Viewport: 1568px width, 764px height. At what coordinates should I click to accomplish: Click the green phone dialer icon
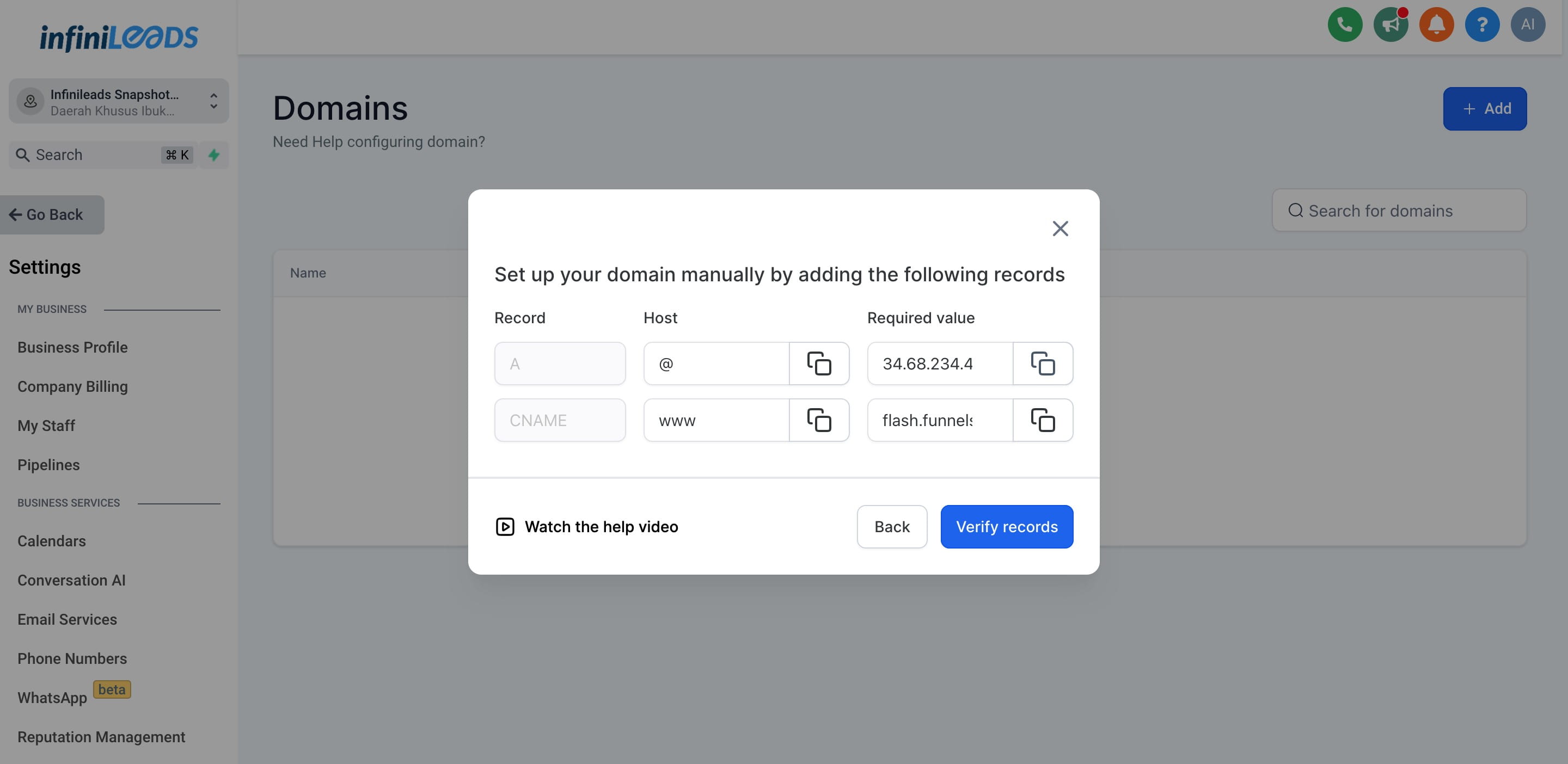(x=1345, y=24)
